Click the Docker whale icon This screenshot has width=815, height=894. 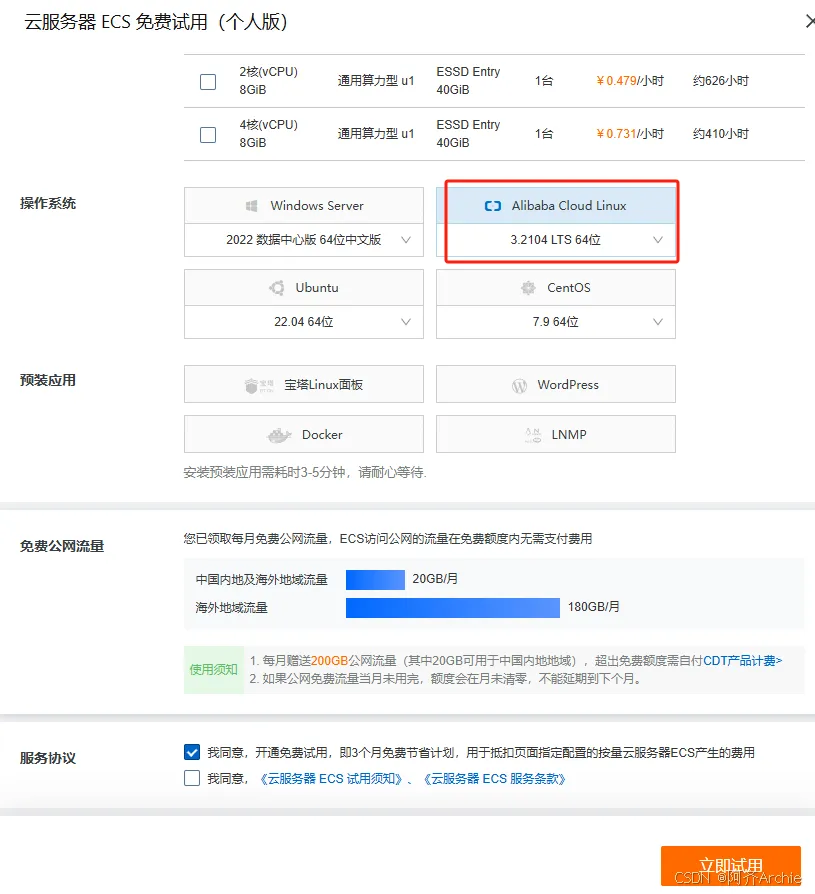tap(279, 436)
